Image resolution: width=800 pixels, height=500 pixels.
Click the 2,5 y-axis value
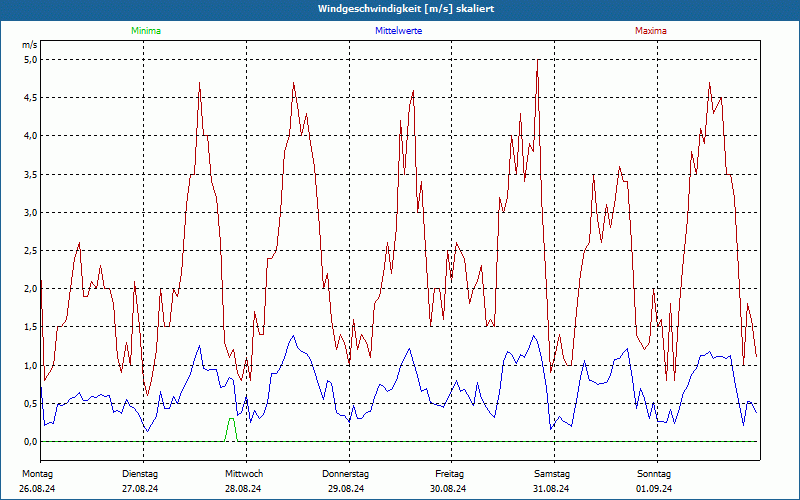coord(31,251)
